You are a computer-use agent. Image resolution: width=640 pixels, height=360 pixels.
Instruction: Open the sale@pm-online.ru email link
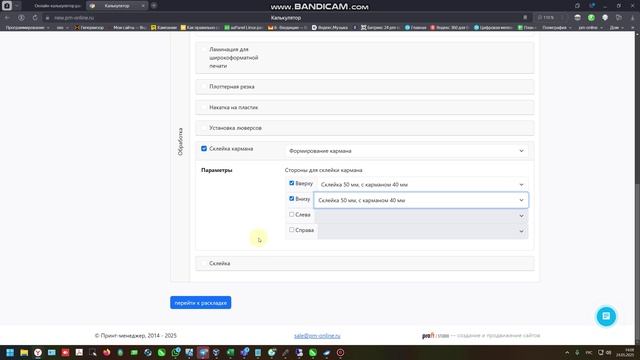click(317, 336)
